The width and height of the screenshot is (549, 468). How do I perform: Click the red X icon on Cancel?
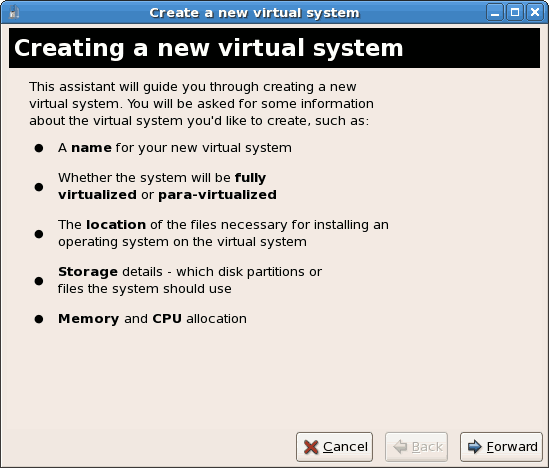pyautogui.click(x=311, y=447)
